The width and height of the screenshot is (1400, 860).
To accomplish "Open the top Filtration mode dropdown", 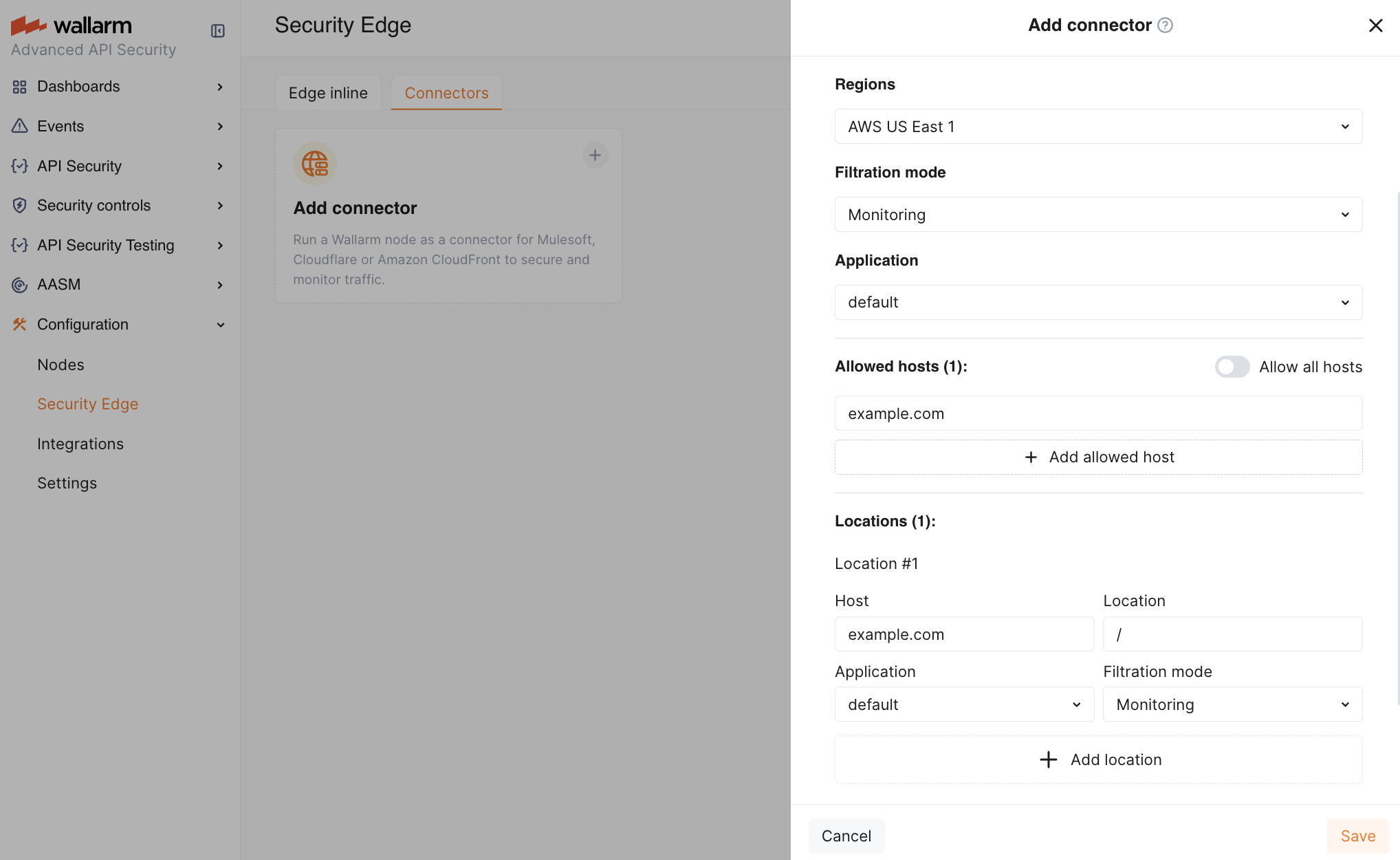I will (1098, 215).
